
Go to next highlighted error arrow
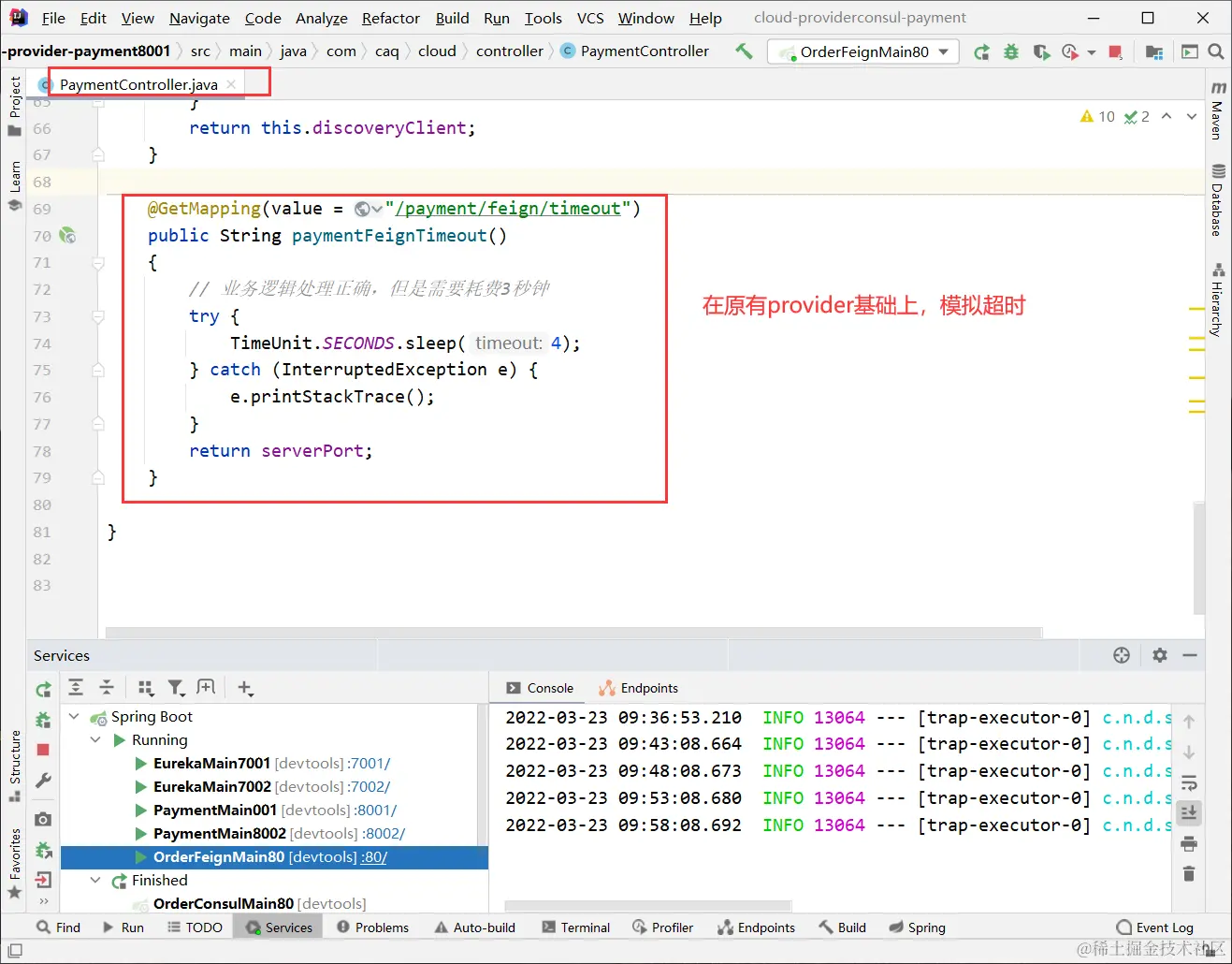[1192, 117]
